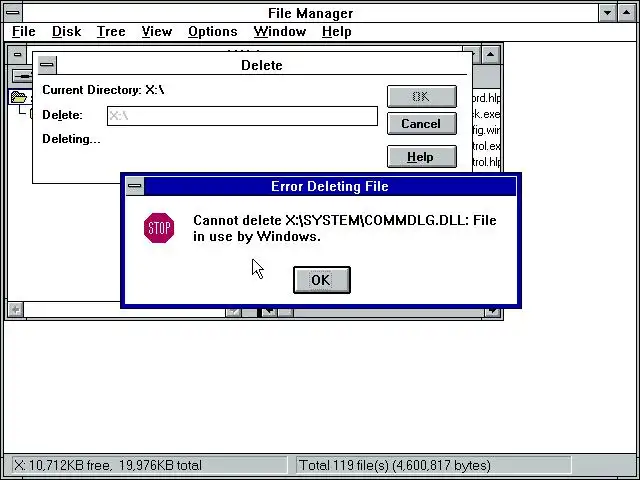This screenshot has height=480, width=640.
Task: Minimize the File Manager window
Action: (607, 13)
